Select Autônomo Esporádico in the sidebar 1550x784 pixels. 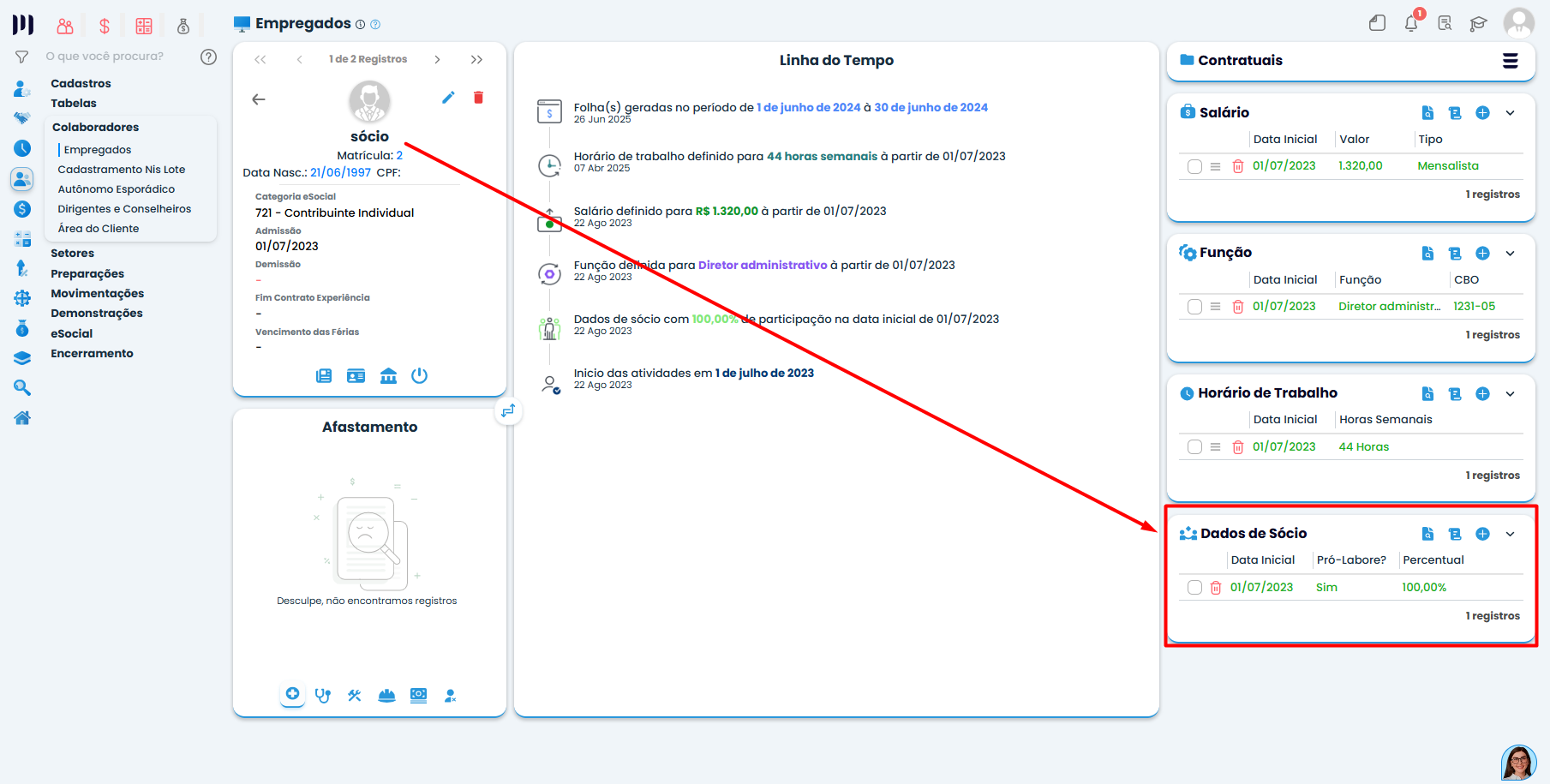point(116,189)
